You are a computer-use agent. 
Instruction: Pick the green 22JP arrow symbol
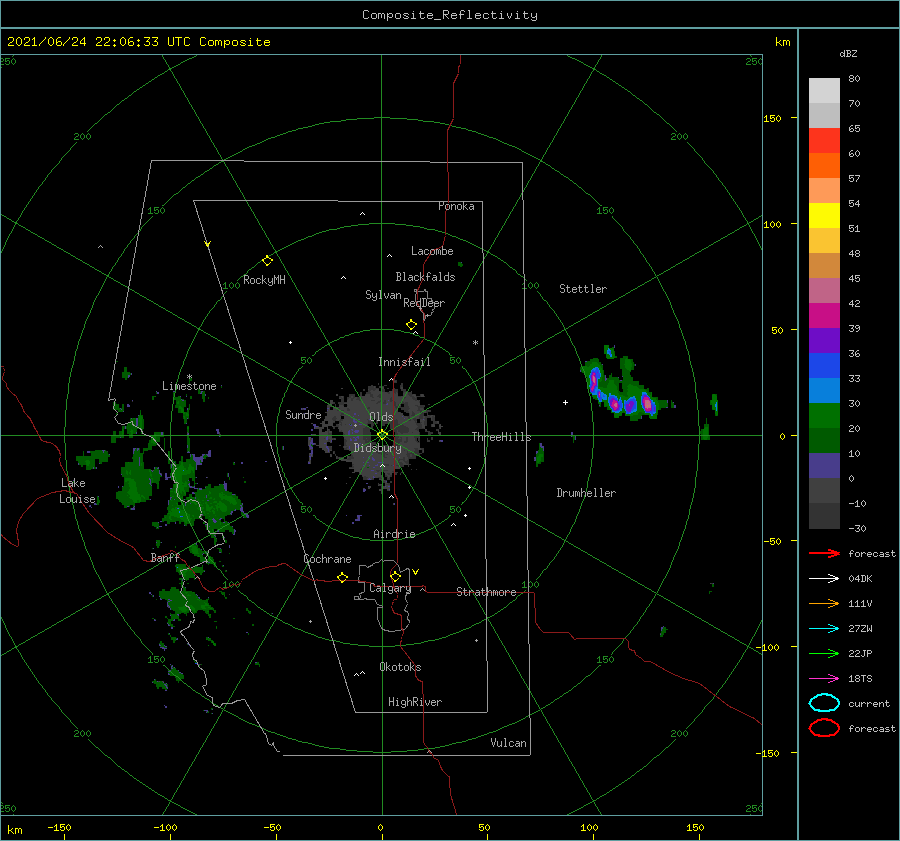point(824,653)
